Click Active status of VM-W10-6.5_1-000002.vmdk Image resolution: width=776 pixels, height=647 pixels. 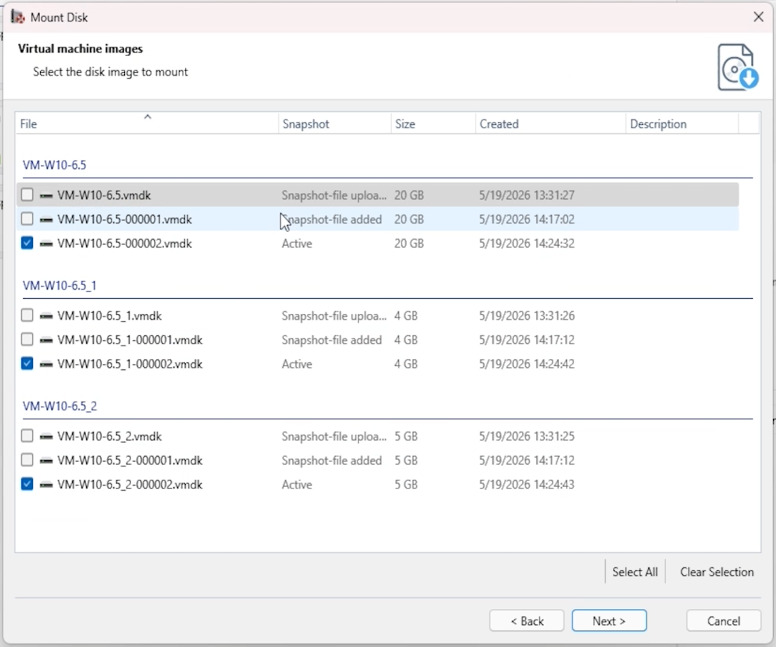click(297, 364)
